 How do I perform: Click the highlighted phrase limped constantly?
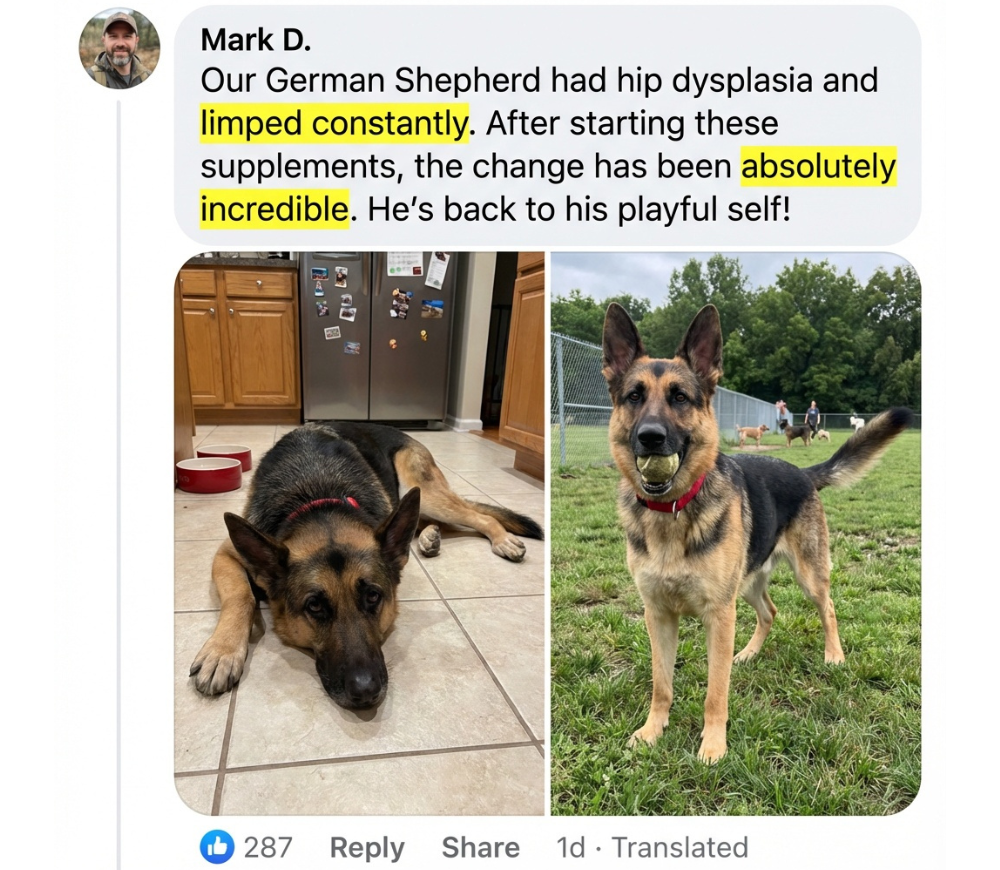click(x=334, y=123)
